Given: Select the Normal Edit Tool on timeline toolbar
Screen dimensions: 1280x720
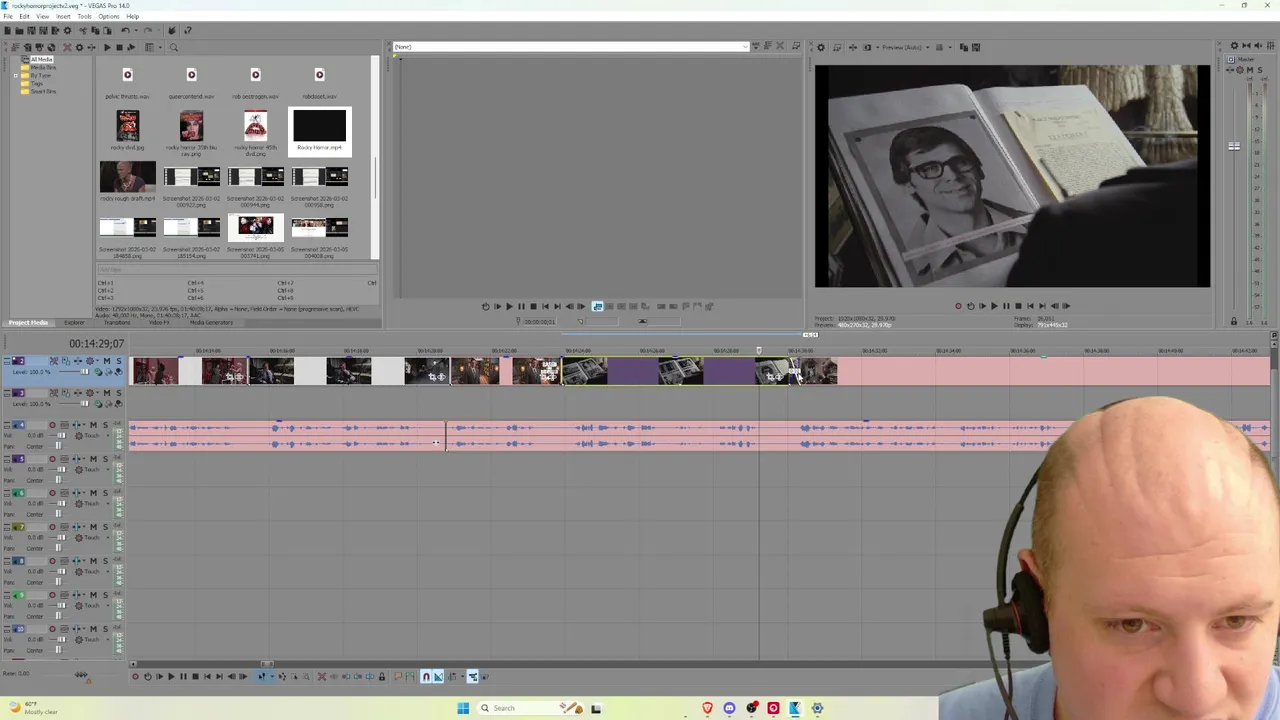Looking at the screenshot, I should tap(262, 677).
